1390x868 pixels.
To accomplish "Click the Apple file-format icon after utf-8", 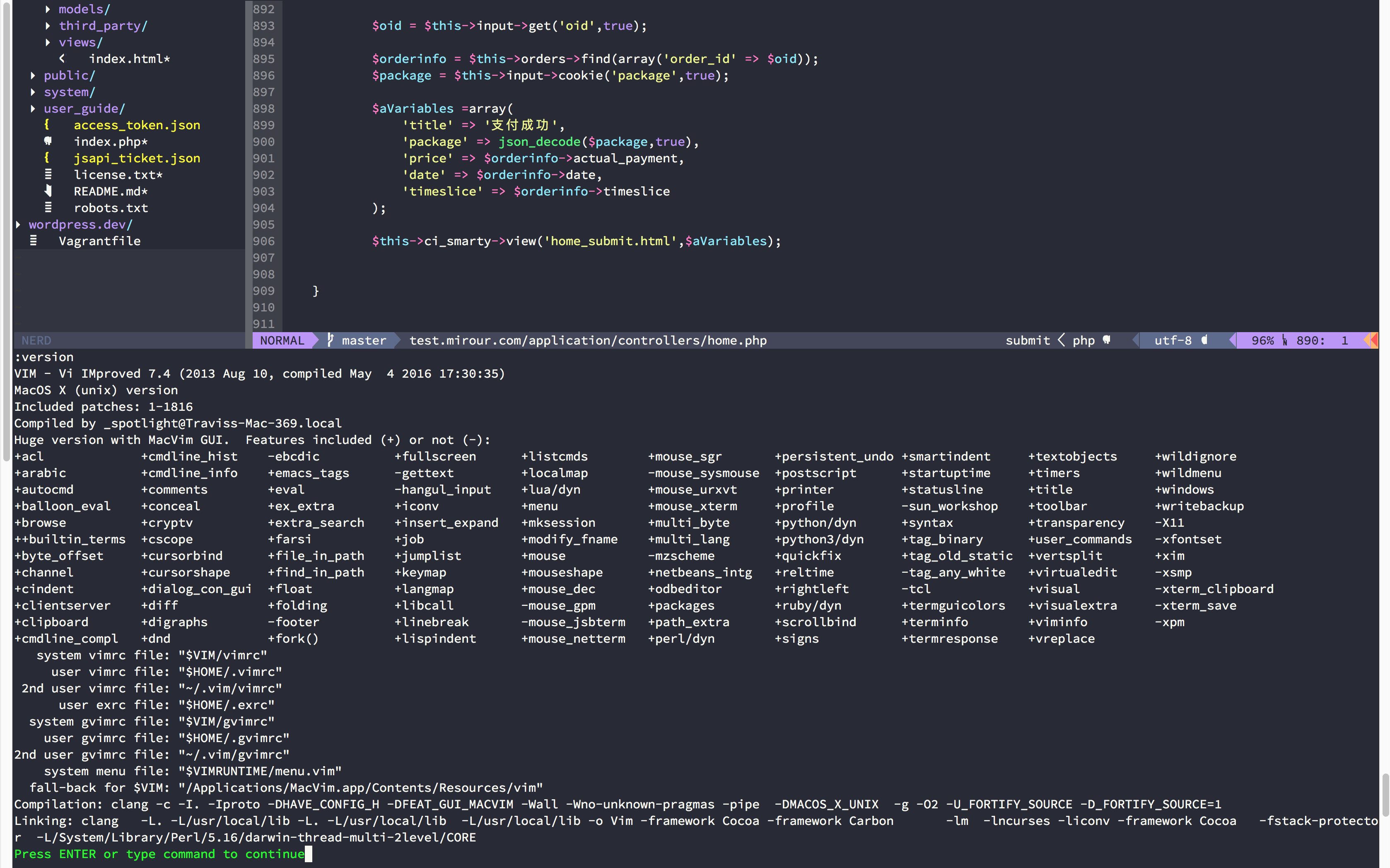I will [1204, 340].
